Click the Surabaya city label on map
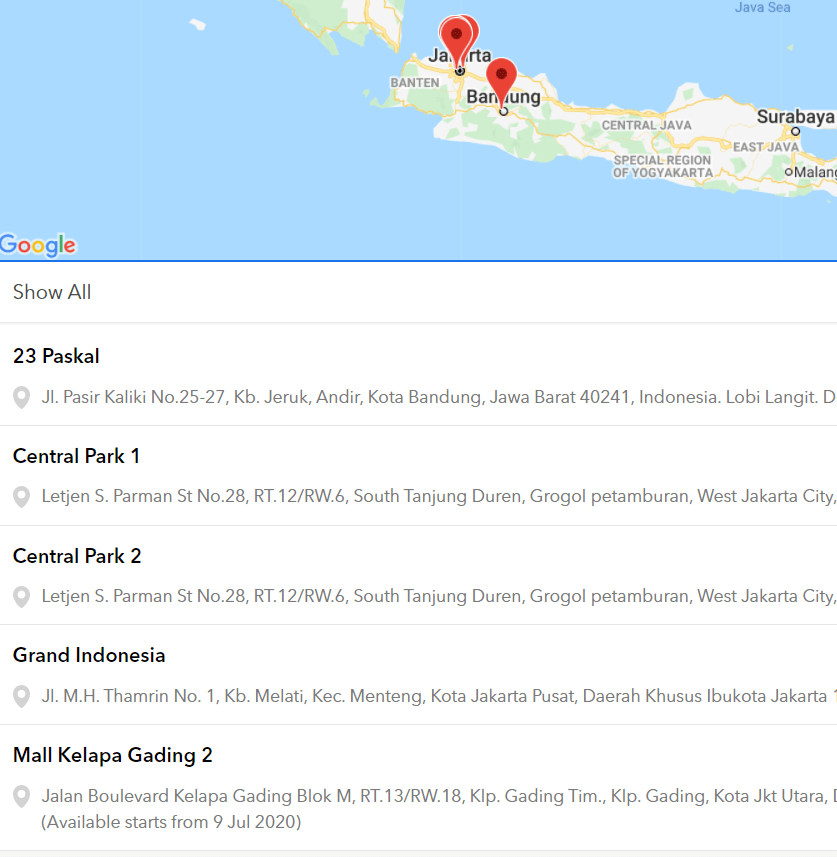 (795, 116)
